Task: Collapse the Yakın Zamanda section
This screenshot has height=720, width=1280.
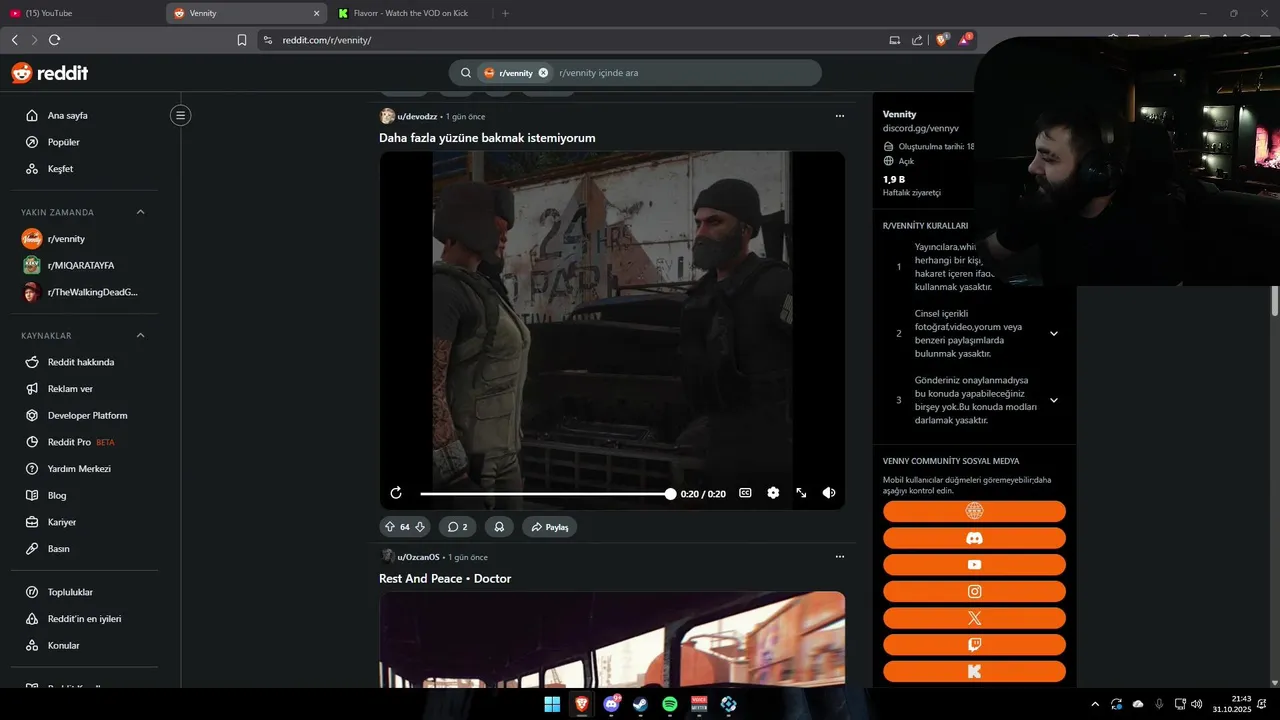Action: click(140, 212)
